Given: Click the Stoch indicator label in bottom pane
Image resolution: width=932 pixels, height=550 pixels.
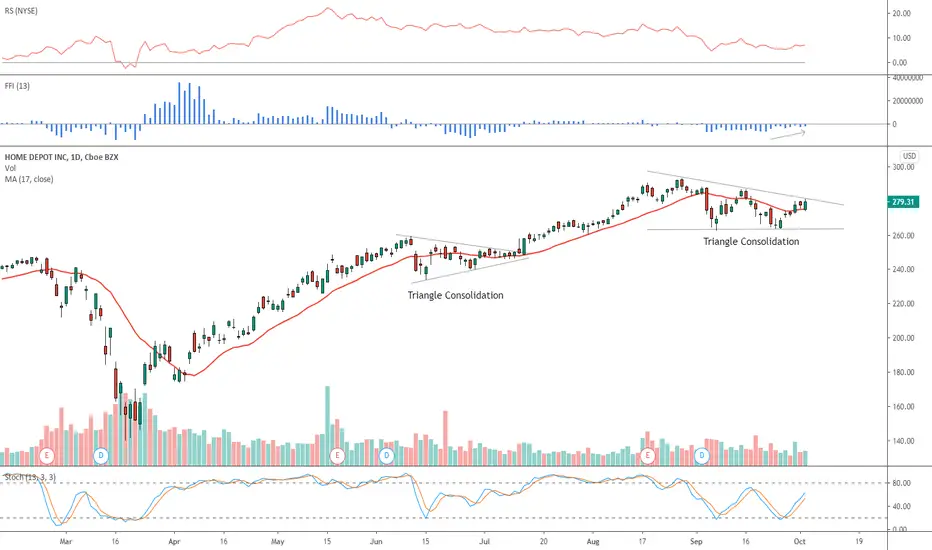Looking at the screenshot, I should [30, 477].
